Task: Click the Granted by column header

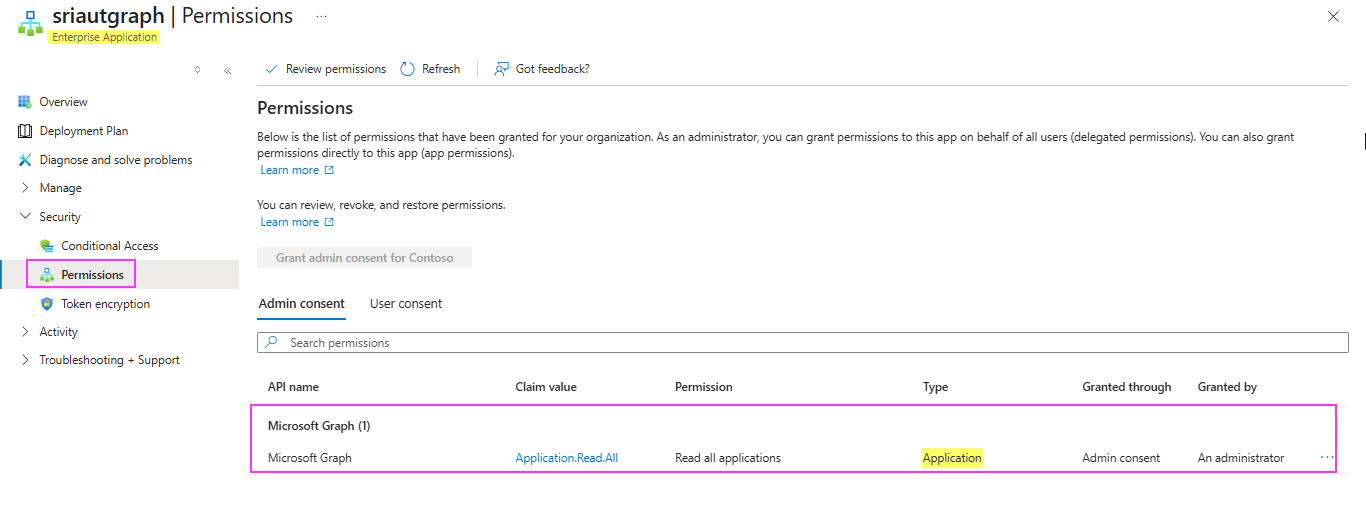Action: pos(1227,387)
